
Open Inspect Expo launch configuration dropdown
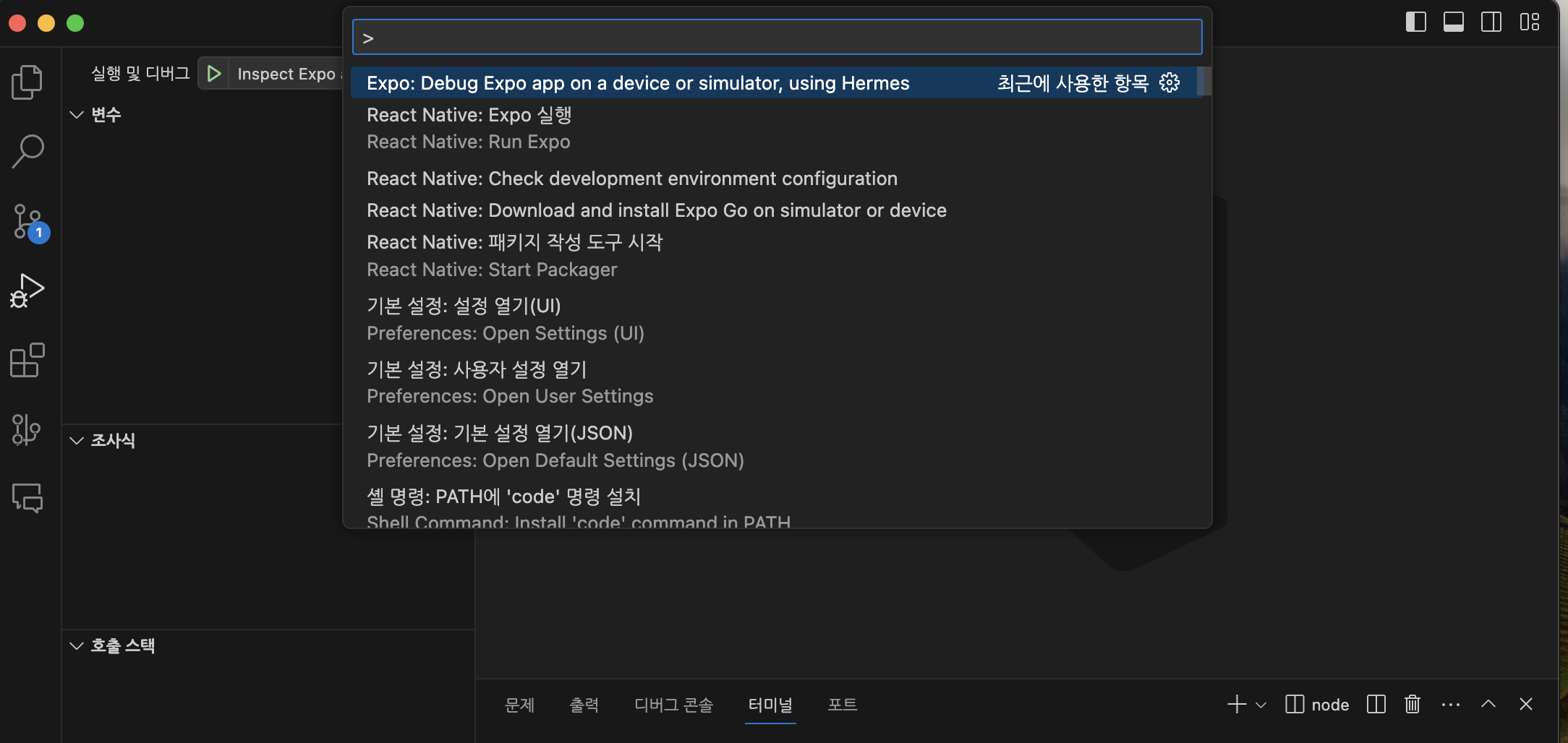(x=287, y=74)
